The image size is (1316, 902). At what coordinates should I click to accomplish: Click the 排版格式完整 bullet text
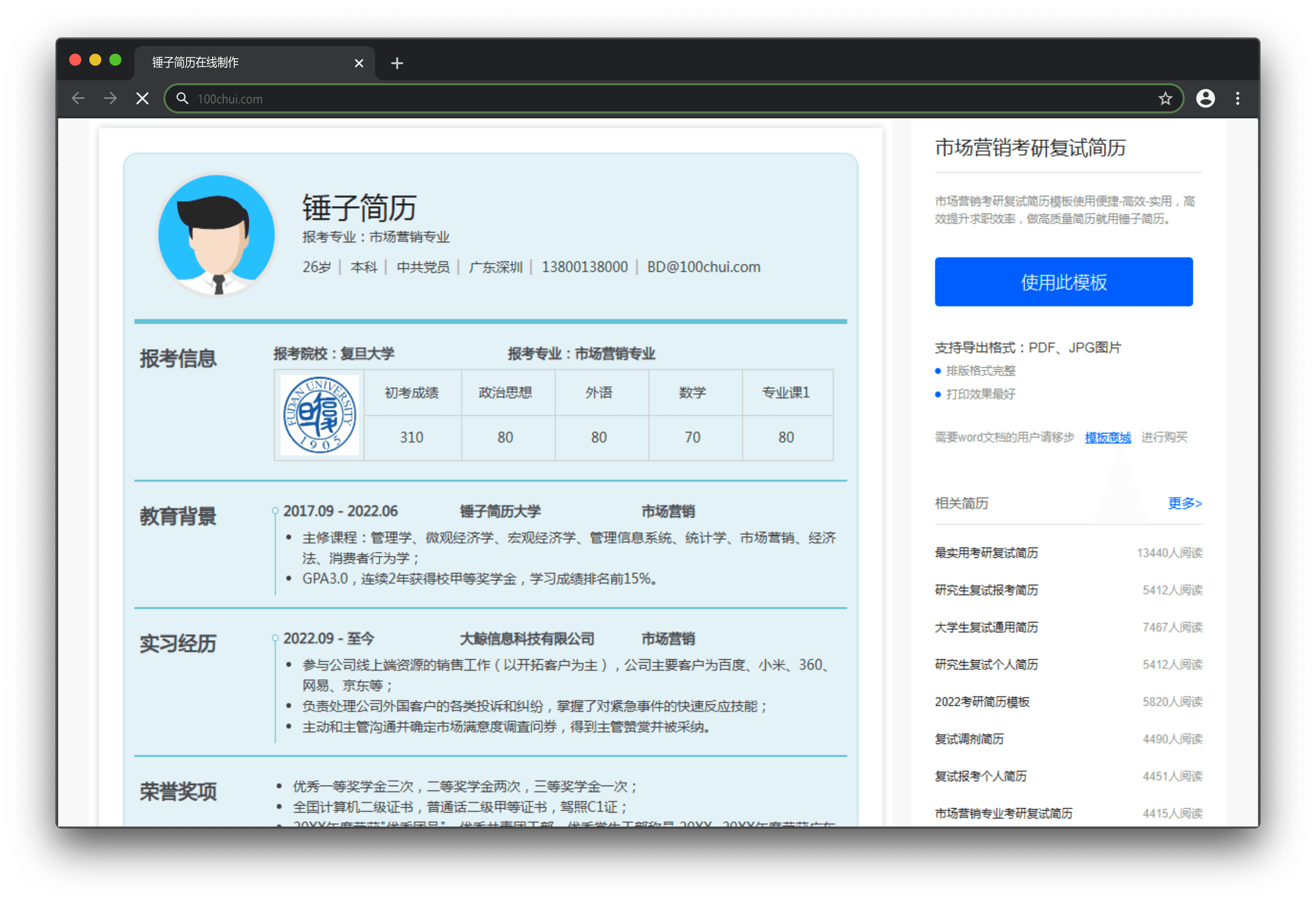[x=980, y=371]
